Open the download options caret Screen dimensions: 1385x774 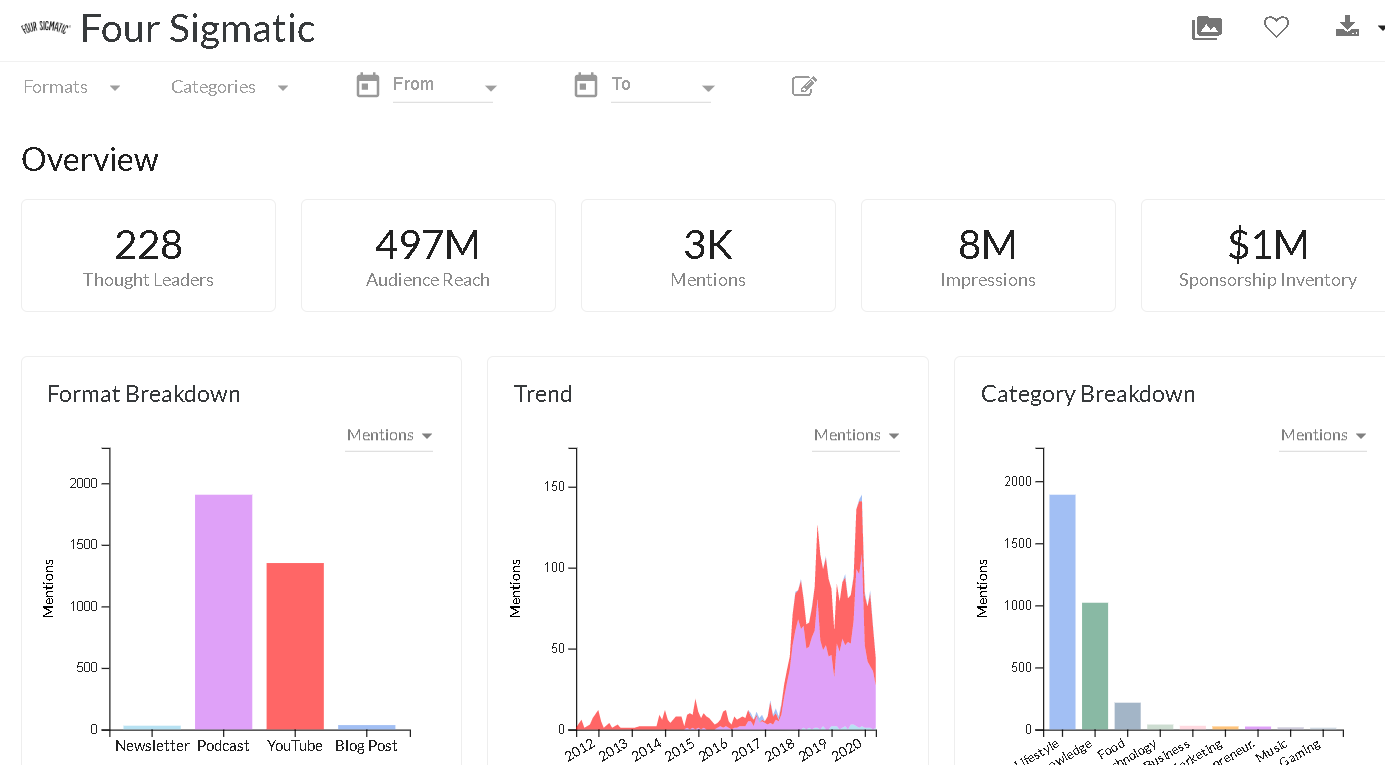point(1380,28)
